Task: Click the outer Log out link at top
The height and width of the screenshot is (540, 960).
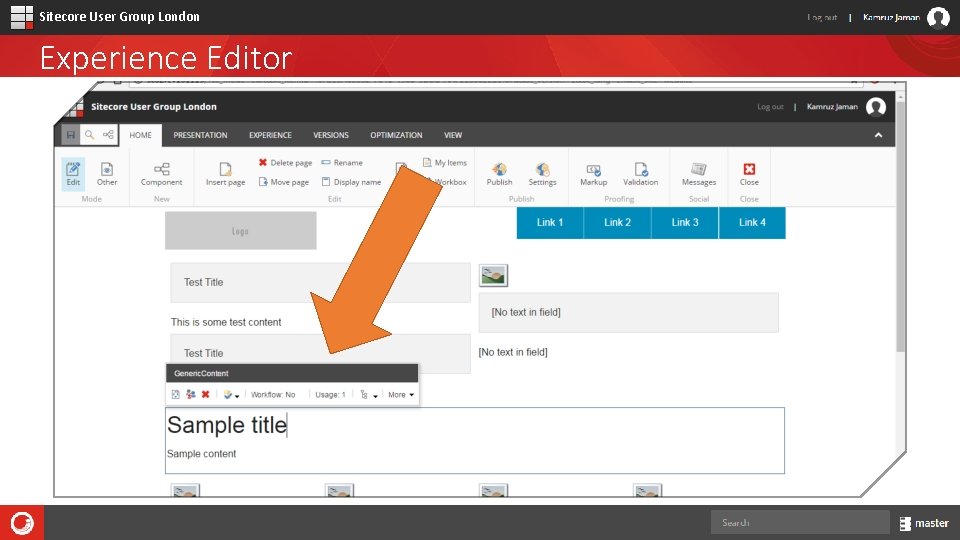Action: click(x=822, y=17)
